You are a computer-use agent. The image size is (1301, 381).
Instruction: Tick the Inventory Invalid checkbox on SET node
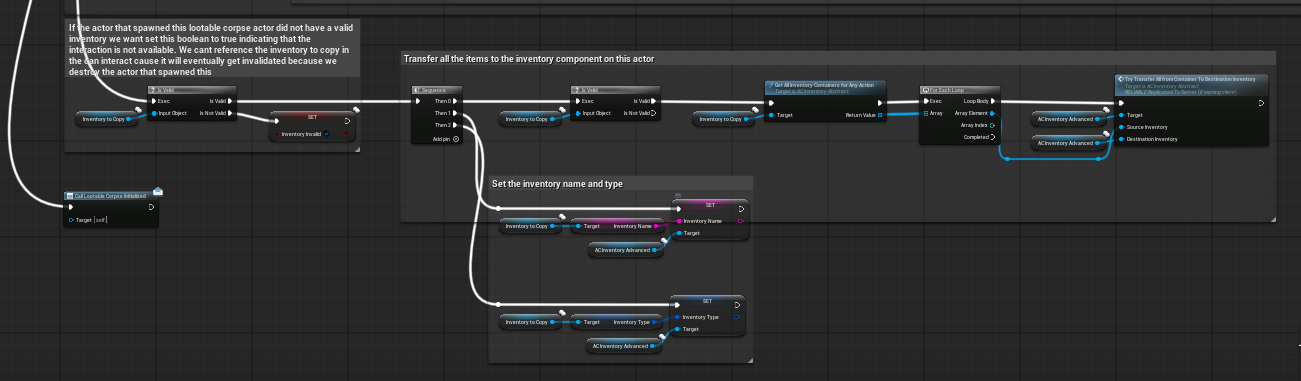coord(327,133)
